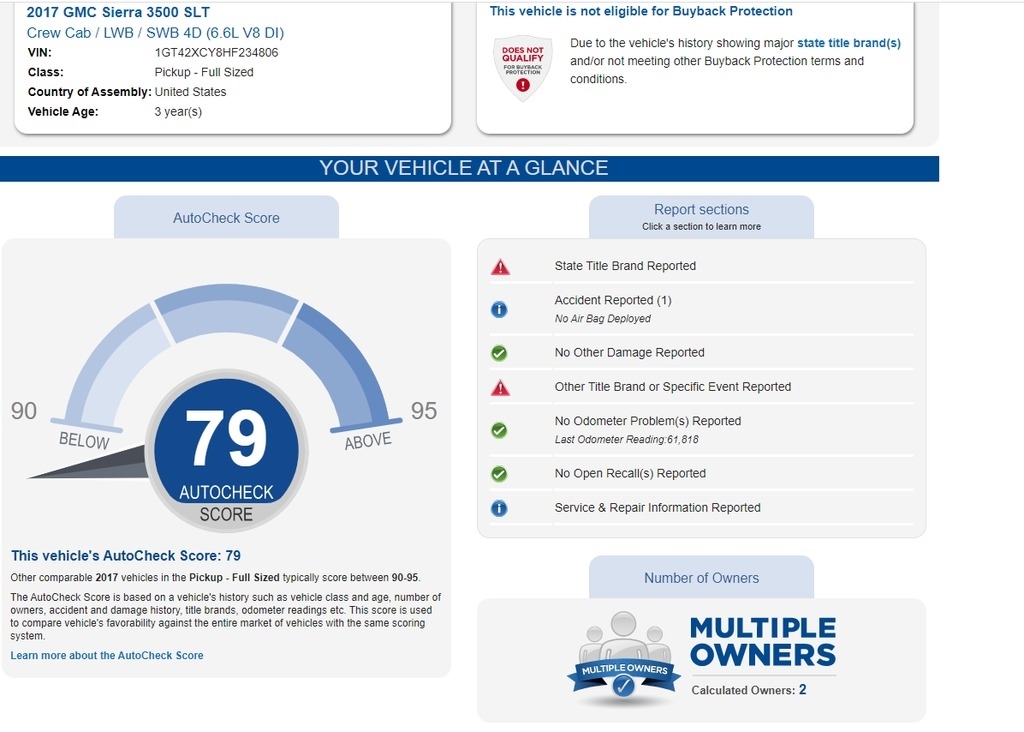The height and width of the screenshot is (732, 1024).
Task: Click the BELOW label on the score gauge
Action: pyautogui.click(x=84, y=441)
